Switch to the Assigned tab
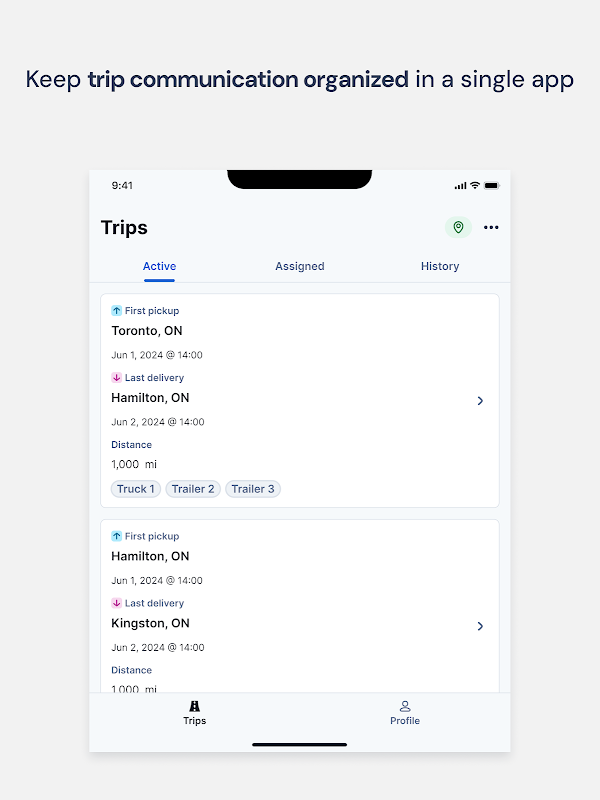600x800 pixels. click(x=300, y=266)
